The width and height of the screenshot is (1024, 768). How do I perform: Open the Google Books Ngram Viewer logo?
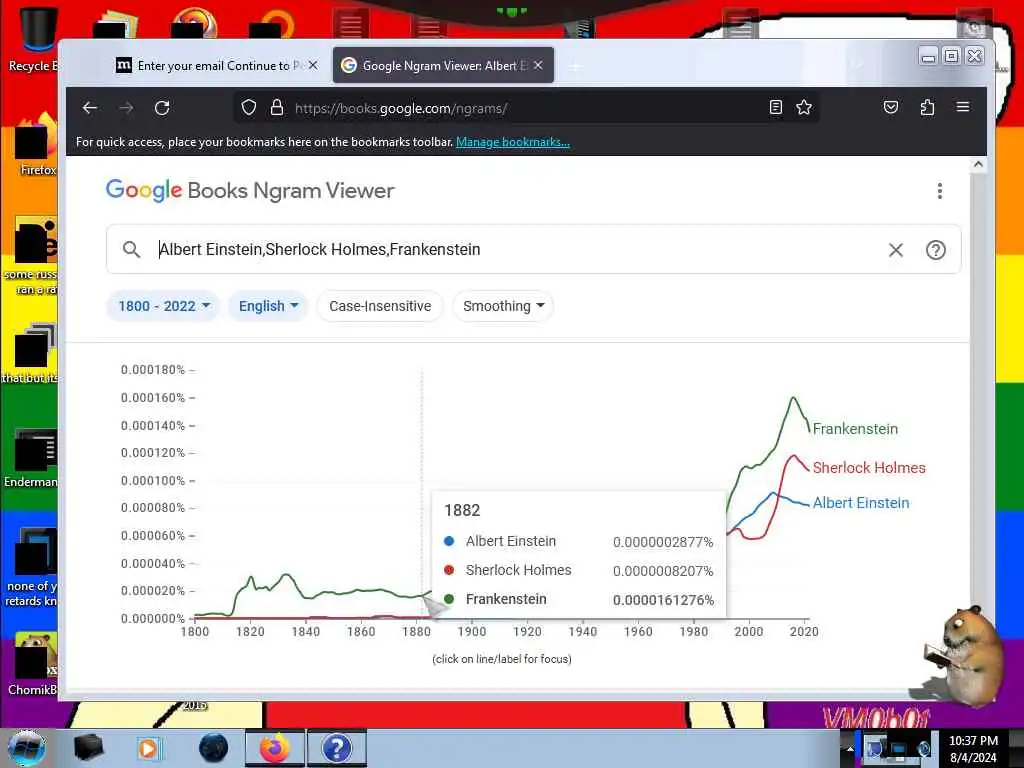point(250,191)
